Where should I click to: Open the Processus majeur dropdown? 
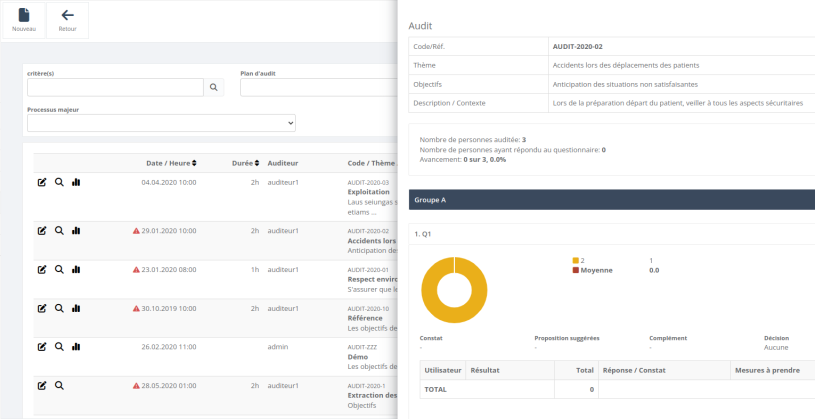click(x=161, y=123)
